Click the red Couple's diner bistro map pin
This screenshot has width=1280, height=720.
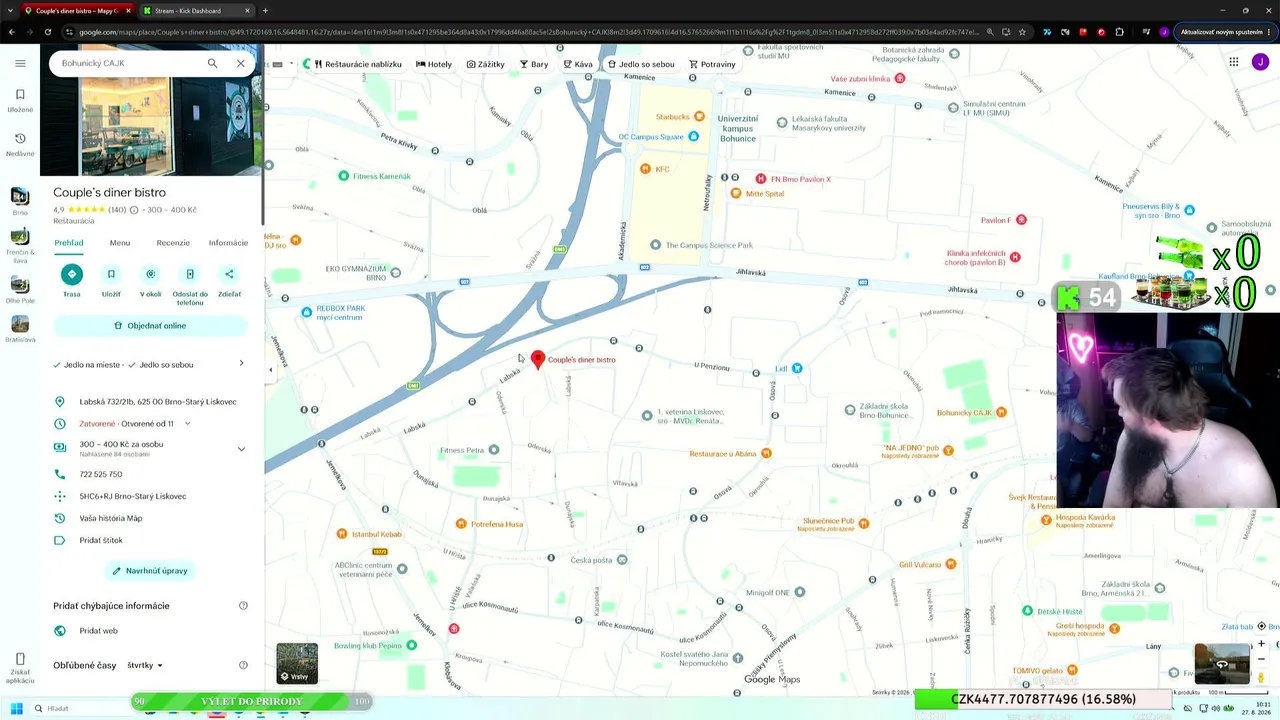click(538, 360)
